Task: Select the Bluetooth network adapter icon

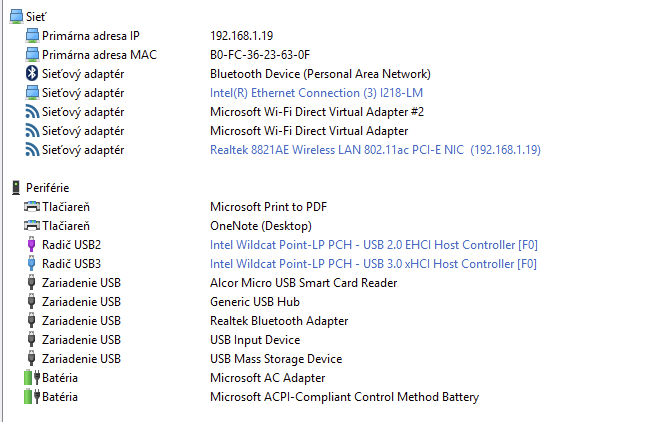Action: point(31,74)
